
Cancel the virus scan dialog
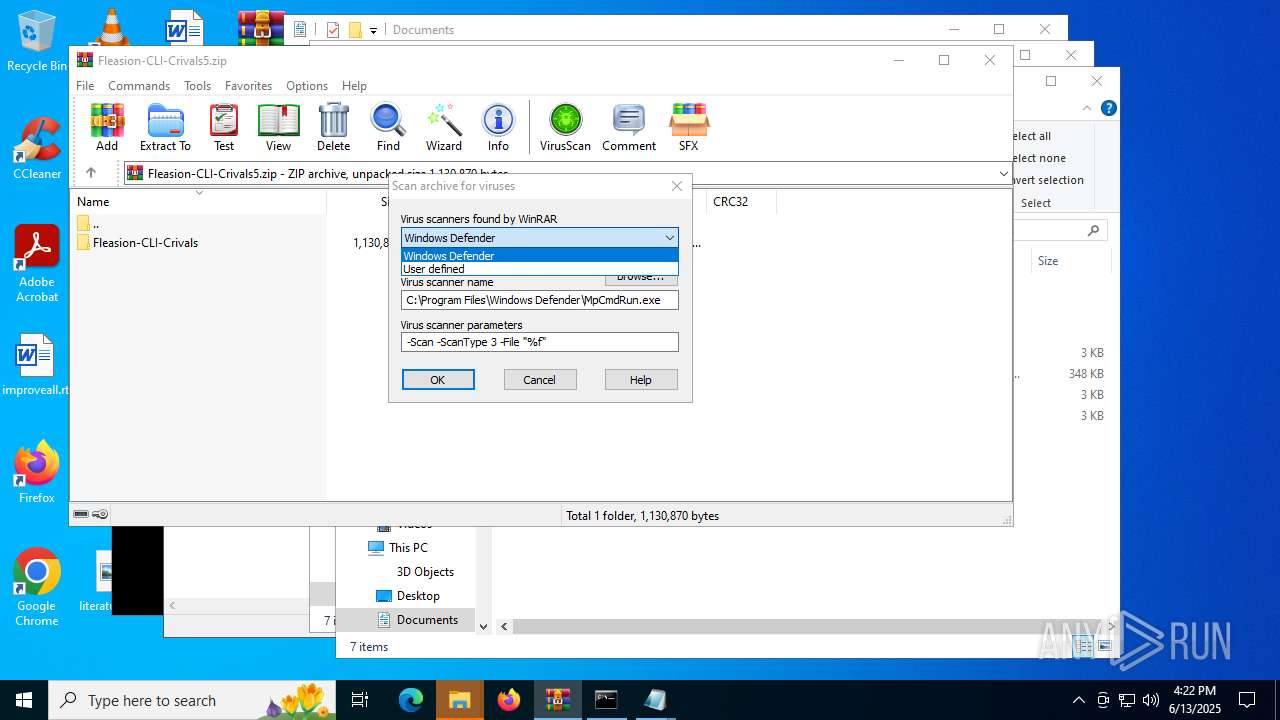coord(539,380)
